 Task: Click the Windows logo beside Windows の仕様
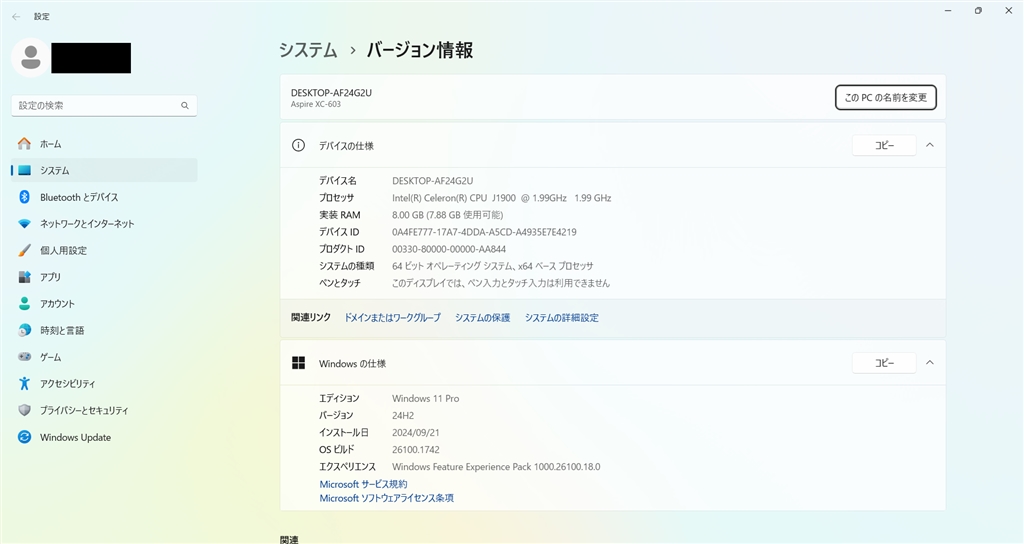point(298,363)
